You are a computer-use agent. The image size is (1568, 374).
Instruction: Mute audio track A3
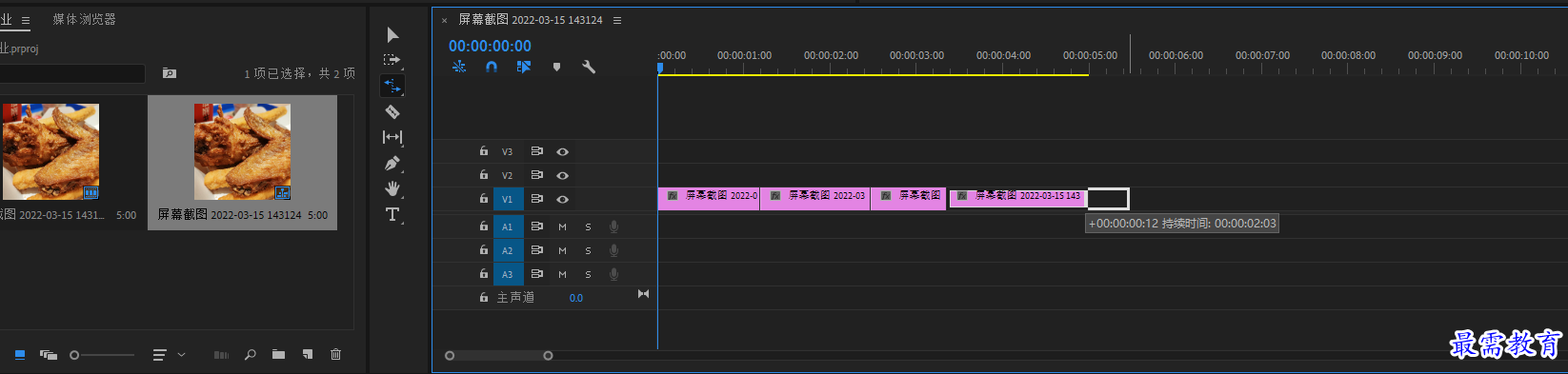(562, 274)
